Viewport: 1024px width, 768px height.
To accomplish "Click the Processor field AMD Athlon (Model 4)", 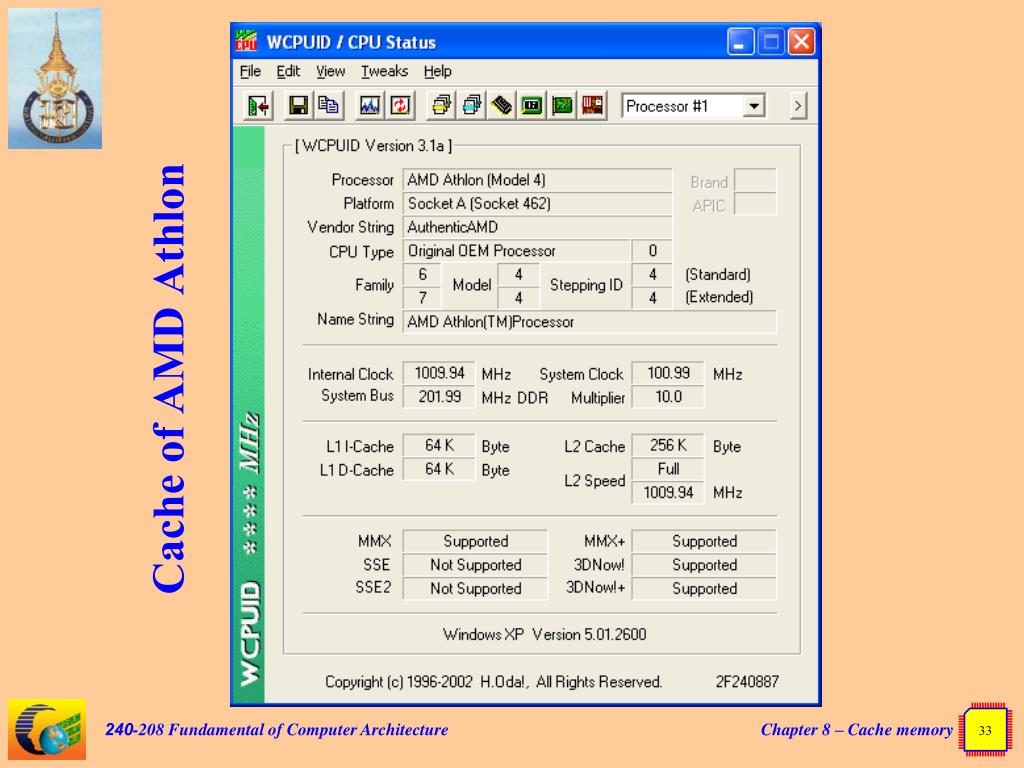I will point(537,180).
